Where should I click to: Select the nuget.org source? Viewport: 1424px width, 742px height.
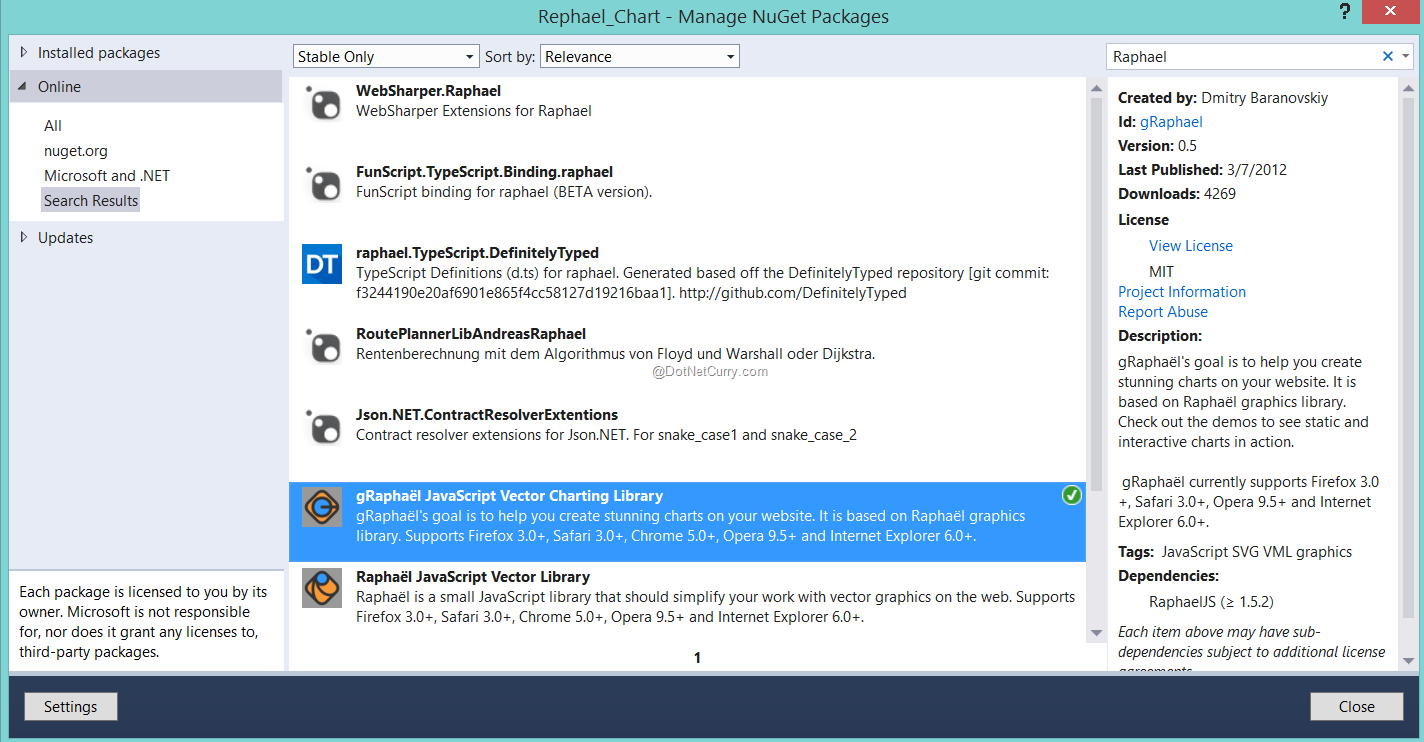76,150
